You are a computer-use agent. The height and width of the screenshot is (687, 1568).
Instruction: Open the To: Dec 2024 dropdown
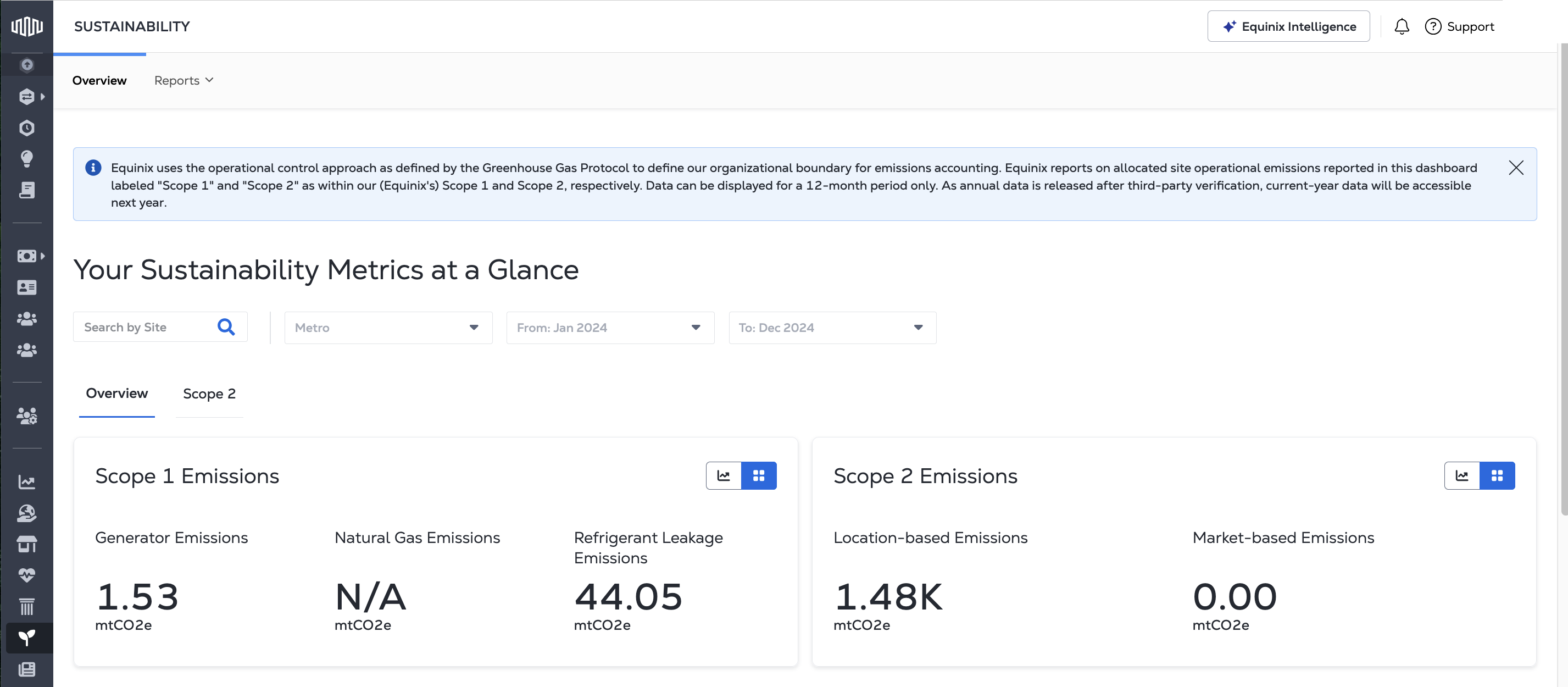[x=832, y=328]
